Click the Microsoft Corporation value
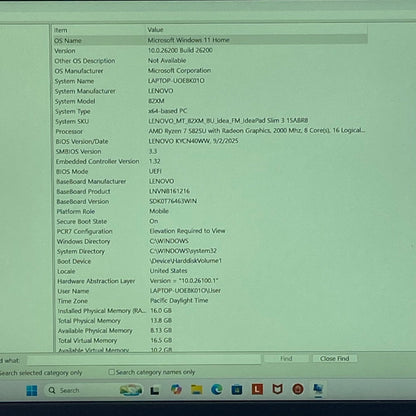 tap(179, 70)
